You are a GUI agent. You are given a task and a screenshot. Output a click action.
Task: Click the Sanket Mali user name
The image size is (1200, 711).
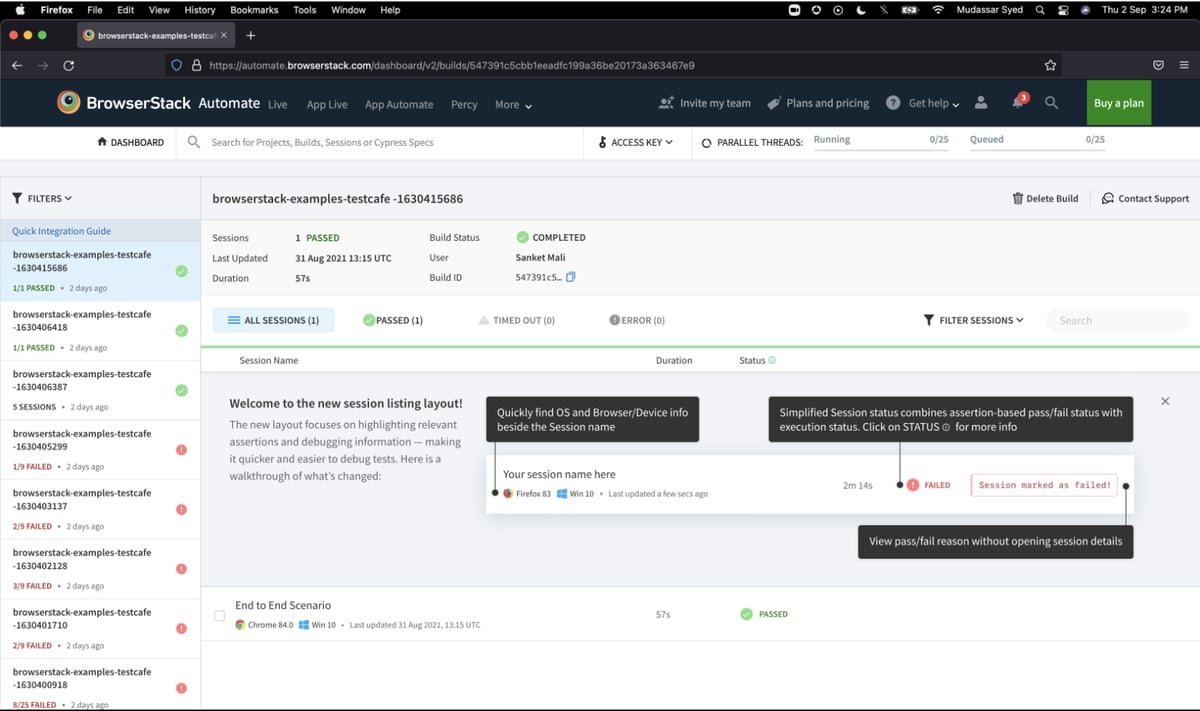click(x=540, y=258)
